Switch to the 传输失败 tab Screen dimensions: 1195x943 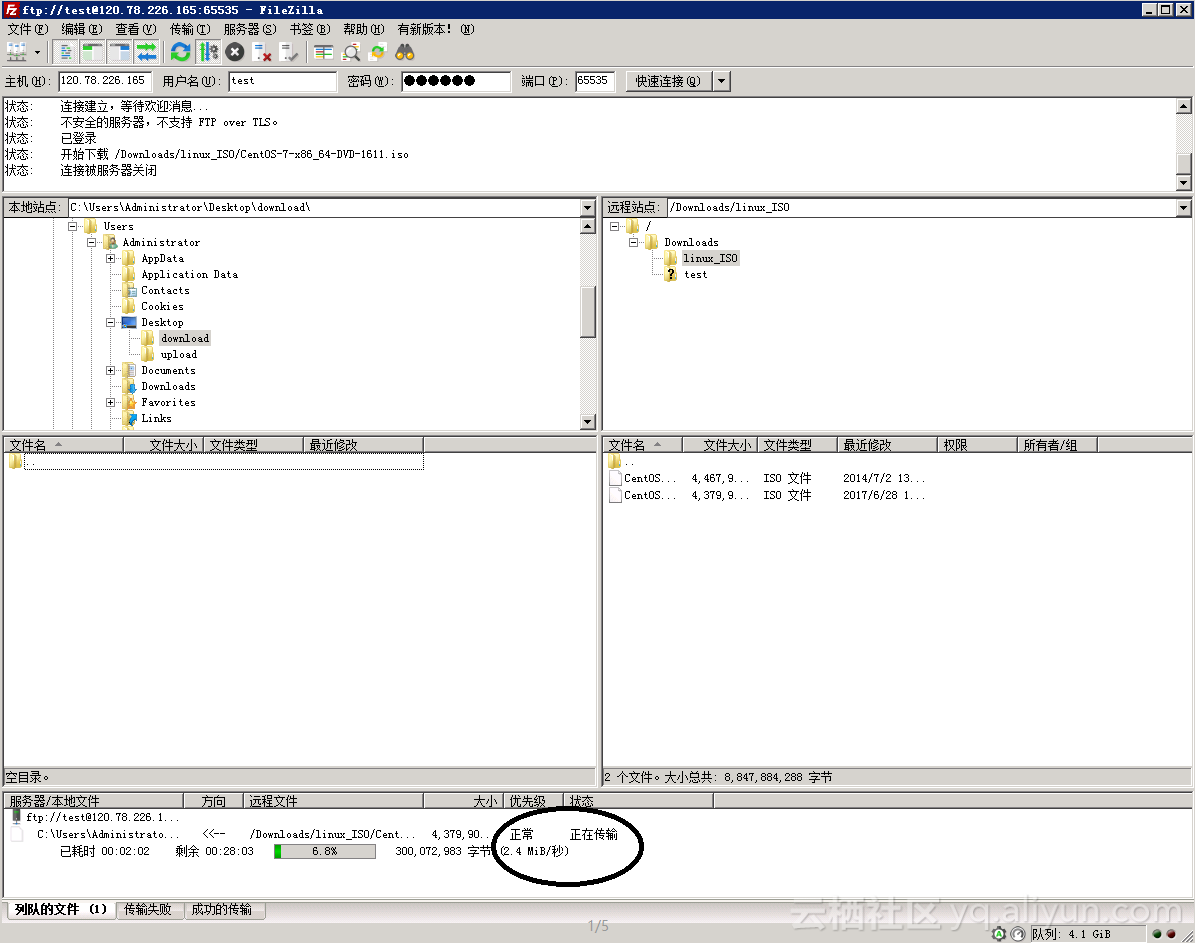(148, 909)
